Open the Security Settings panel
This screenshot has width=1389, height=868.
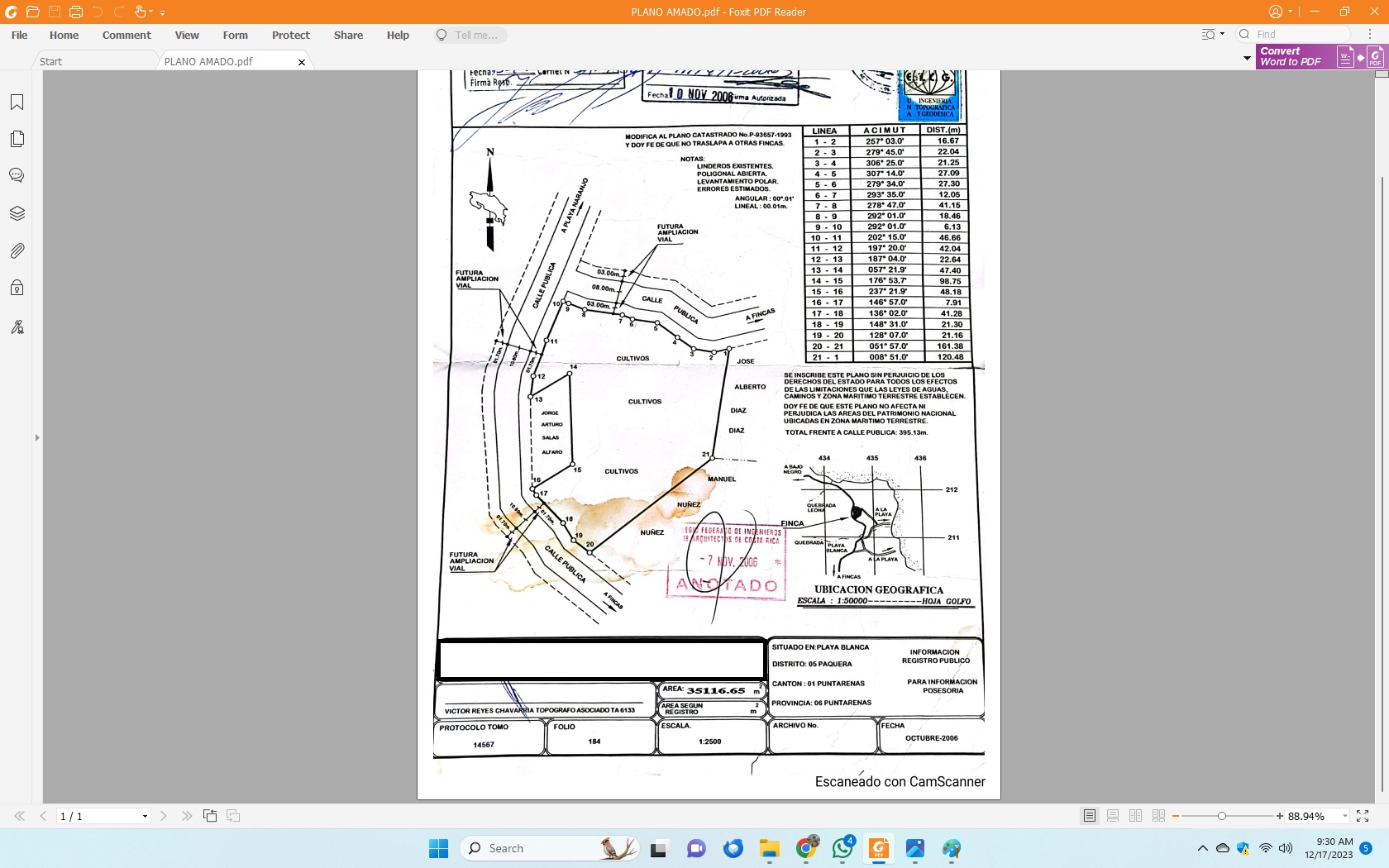(17, 287)
